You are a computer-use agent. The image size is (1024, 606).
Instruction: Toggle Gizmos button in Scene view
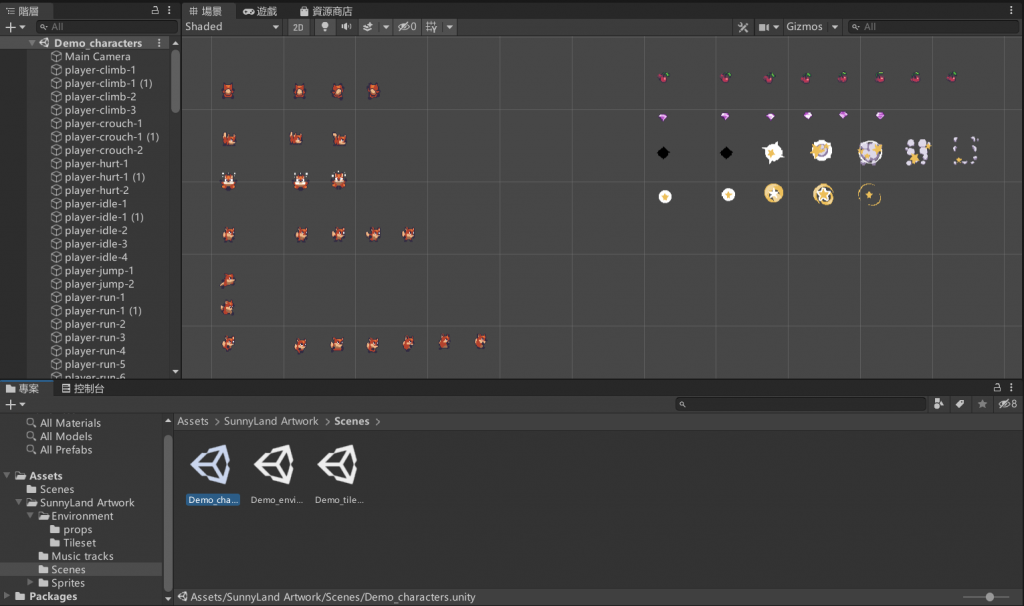pyautogui.click(x=804, y=27)
